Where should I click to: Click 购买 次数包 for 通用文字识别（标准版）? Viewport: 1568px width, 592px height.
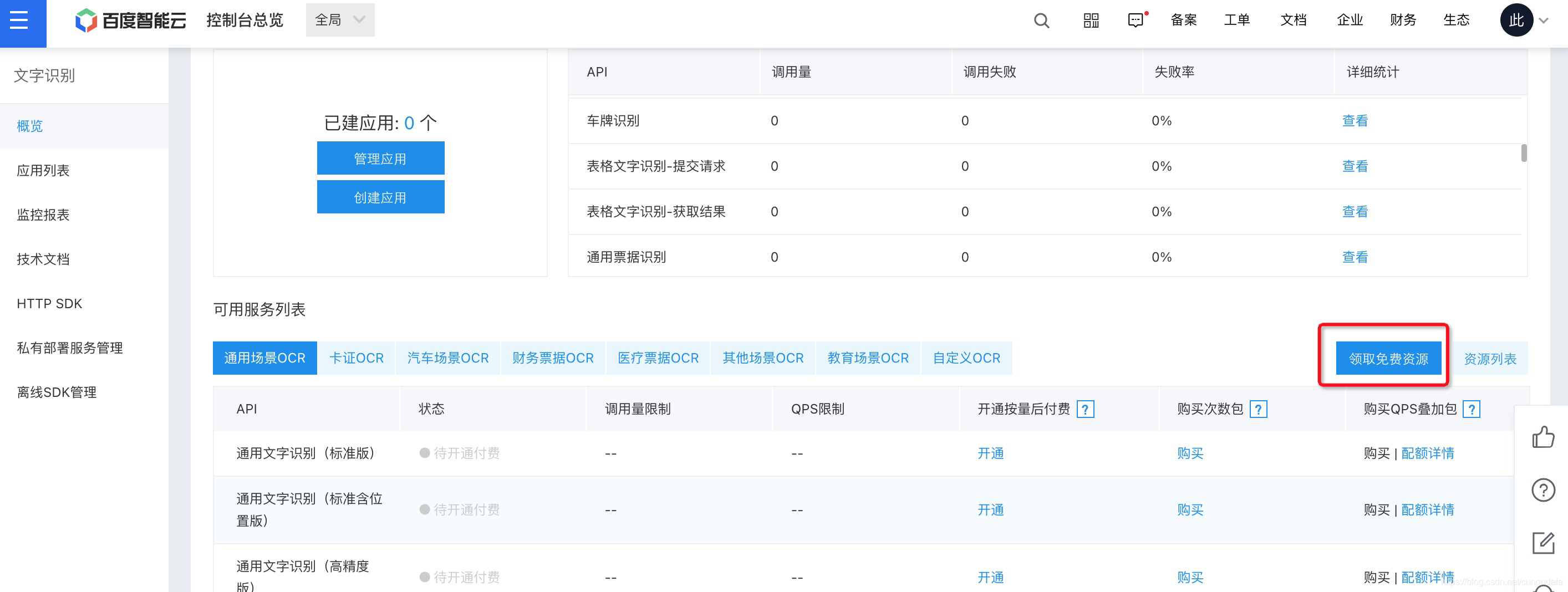tap(1190, 453)
